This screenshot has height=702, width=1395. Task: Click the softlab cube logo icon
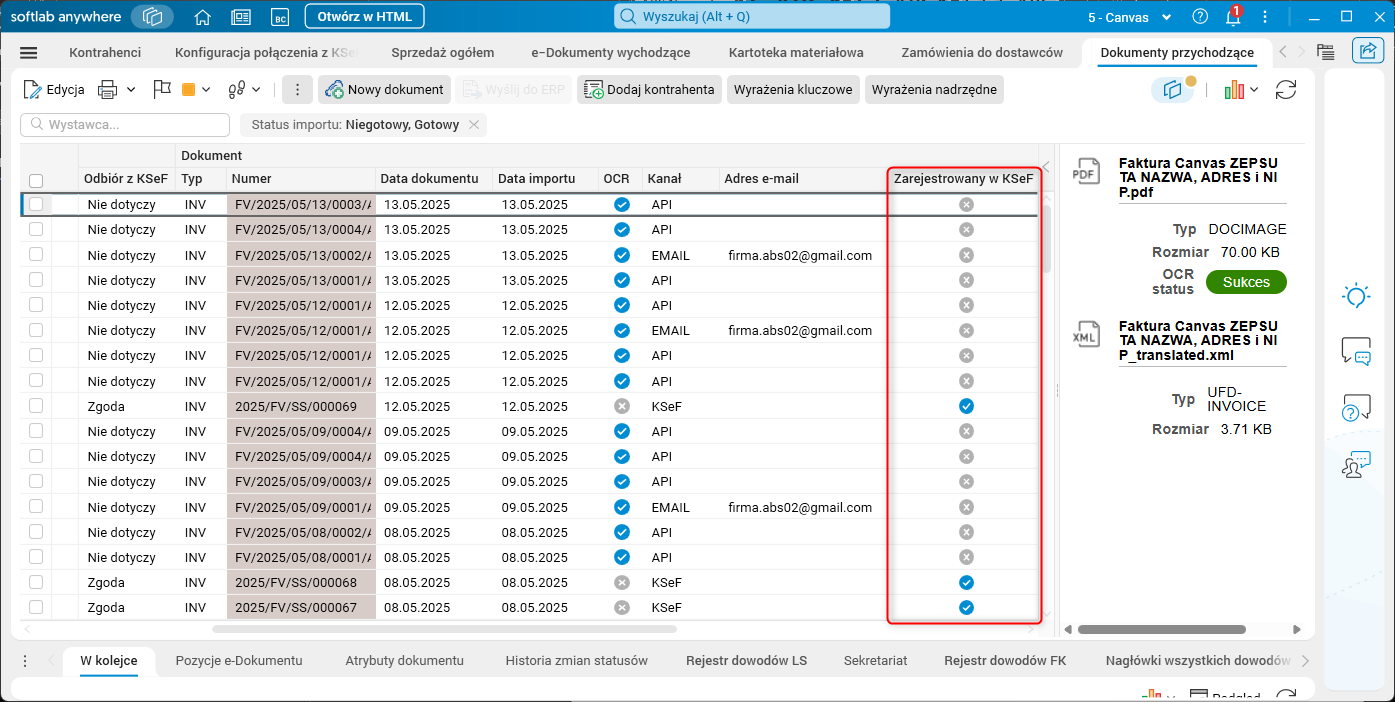click(x=152, y=16)
